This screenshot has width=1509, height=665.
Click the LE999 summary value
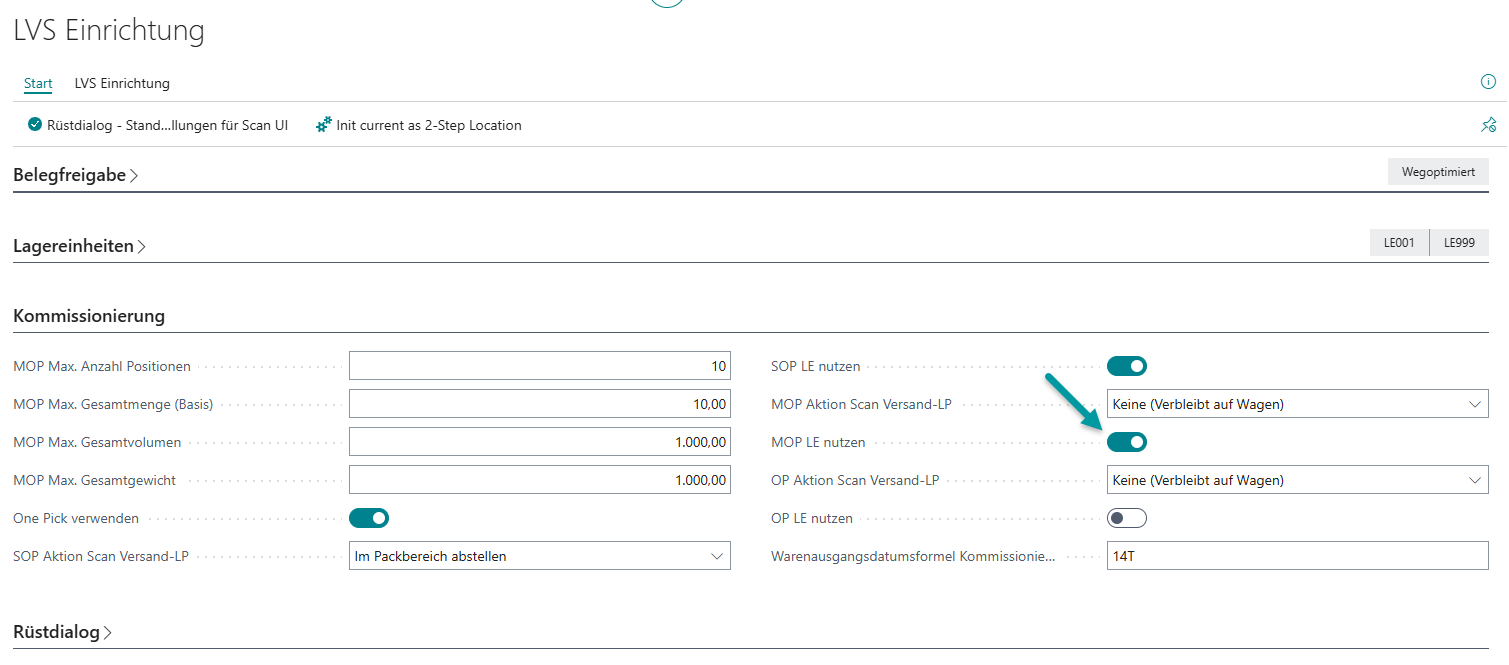pyautogui.click(x=1459, y=243)
